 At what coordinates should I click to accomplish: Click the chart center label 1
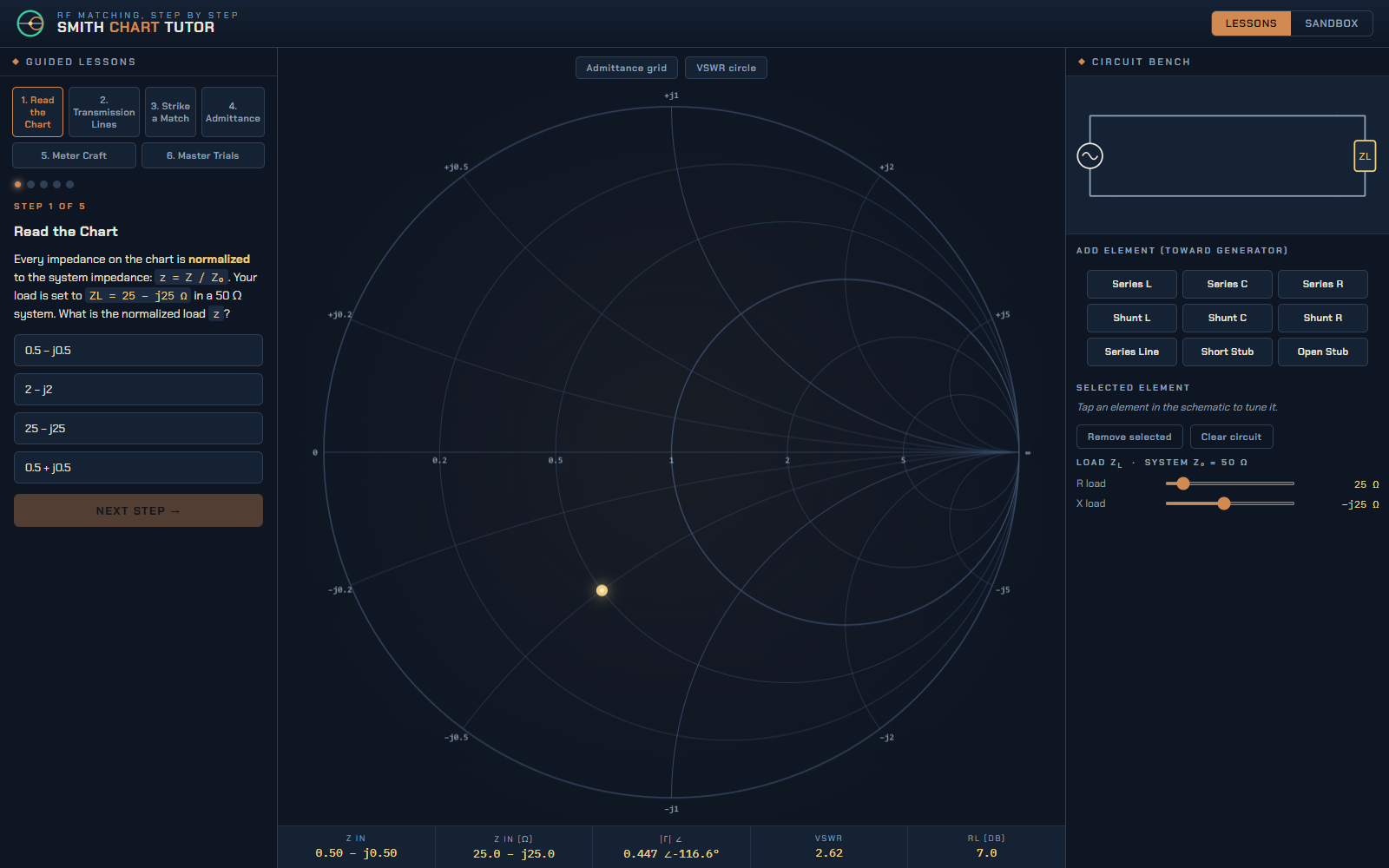pyautogui.click(x=671, y=460)
